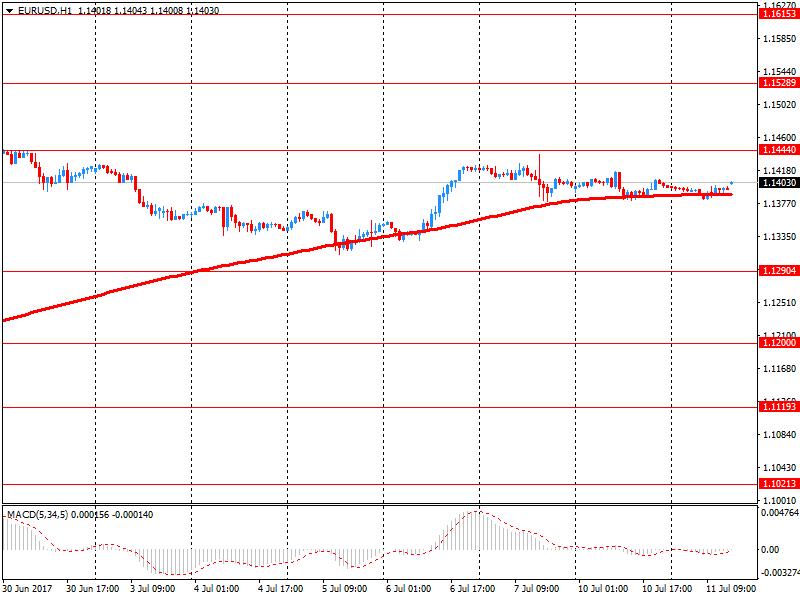Select the 1.14440 red price level label
Screen dimensions: 800x600
coord(779,150)
